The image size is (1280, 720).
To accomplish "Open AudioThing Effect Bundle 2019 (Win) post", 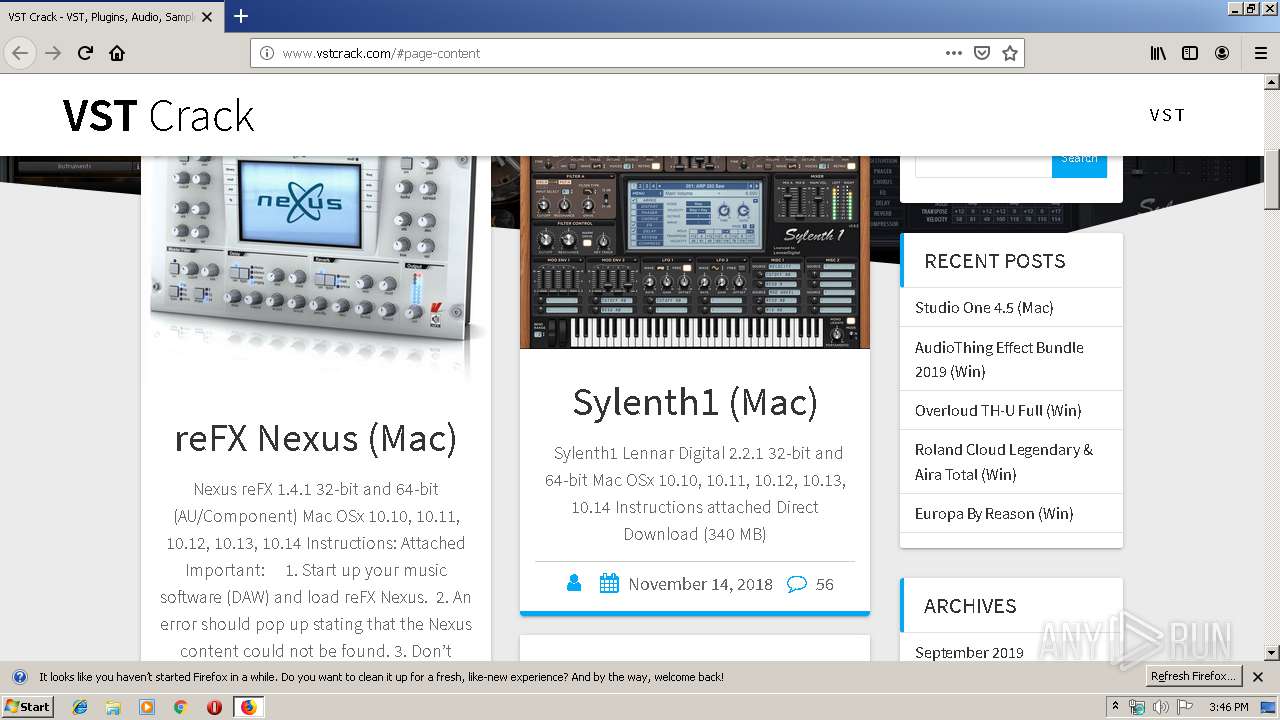I will click(999, 359).
